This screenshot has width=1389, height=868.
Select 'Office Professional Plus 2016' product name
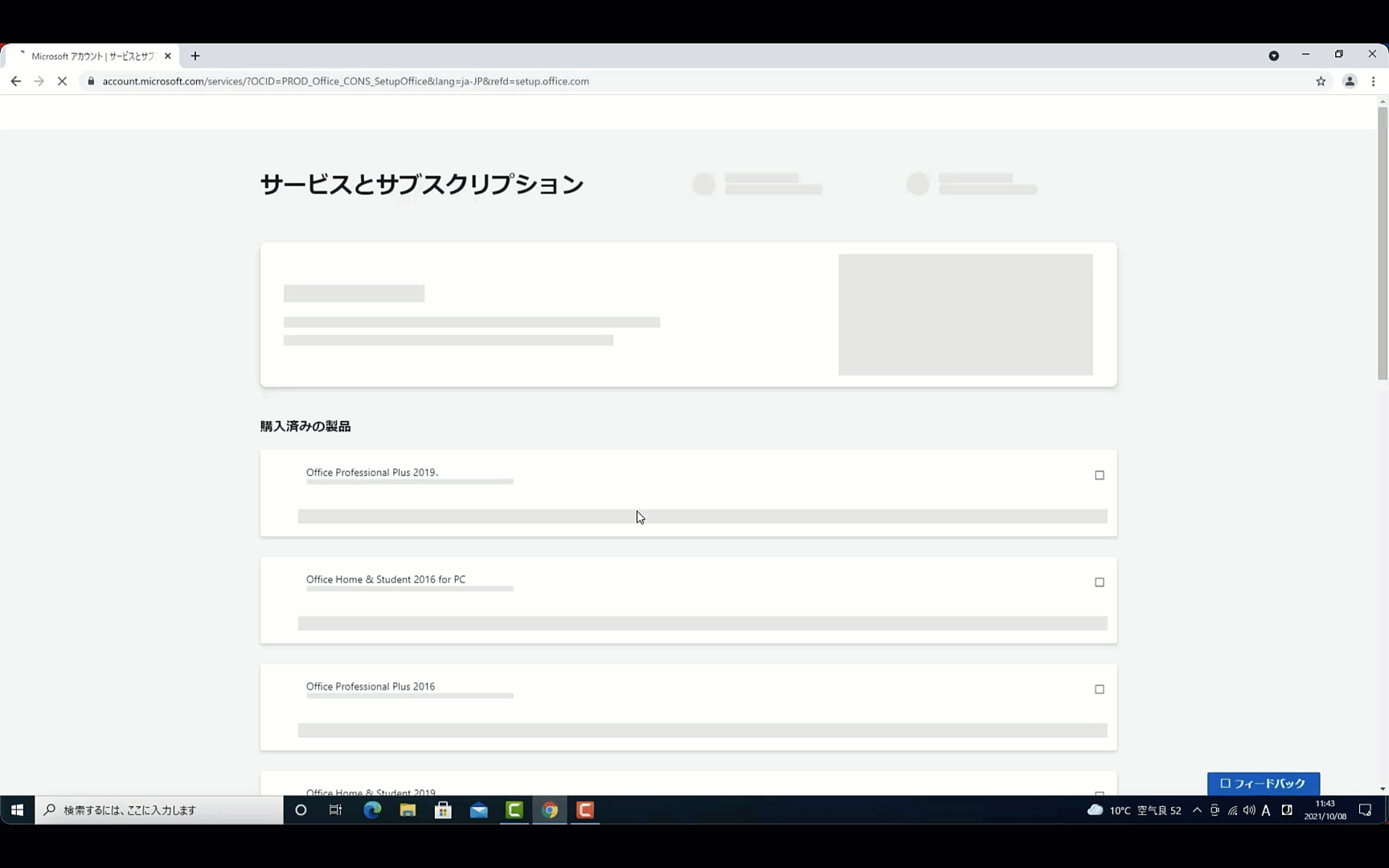click(371, 686)
